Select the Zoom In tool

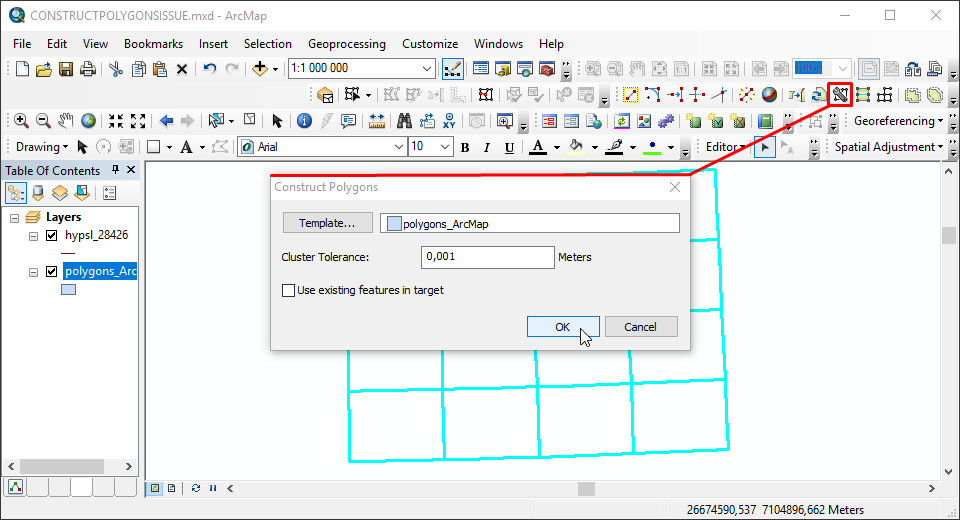[21, 121]
